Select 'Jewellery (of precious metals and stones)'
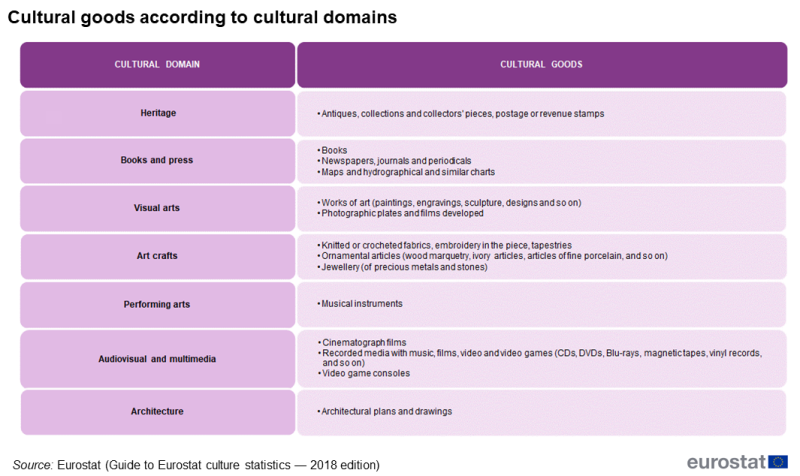 402,267
